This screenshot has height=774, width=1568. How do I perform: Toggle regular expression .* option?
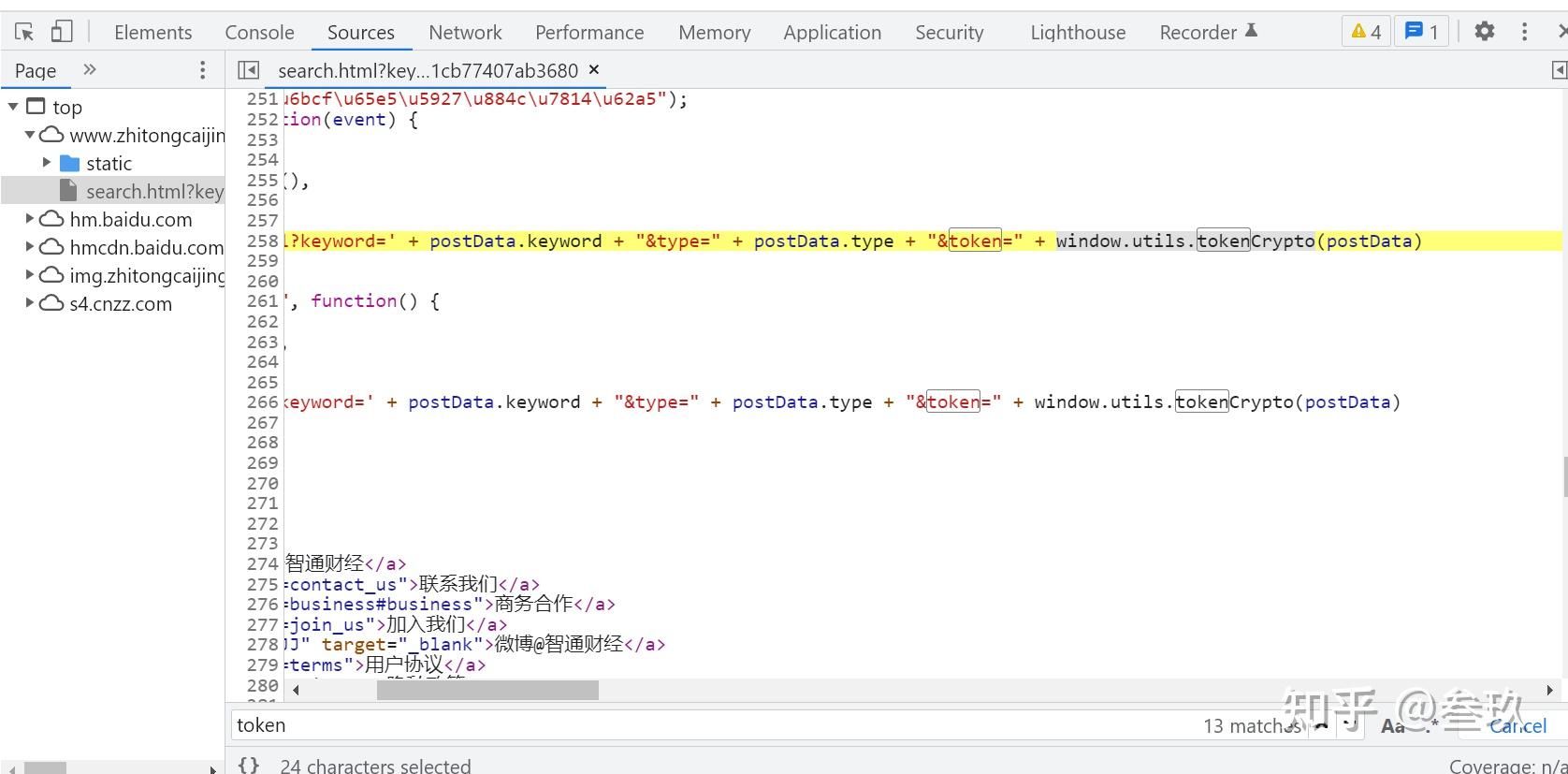coord(1431,726)
